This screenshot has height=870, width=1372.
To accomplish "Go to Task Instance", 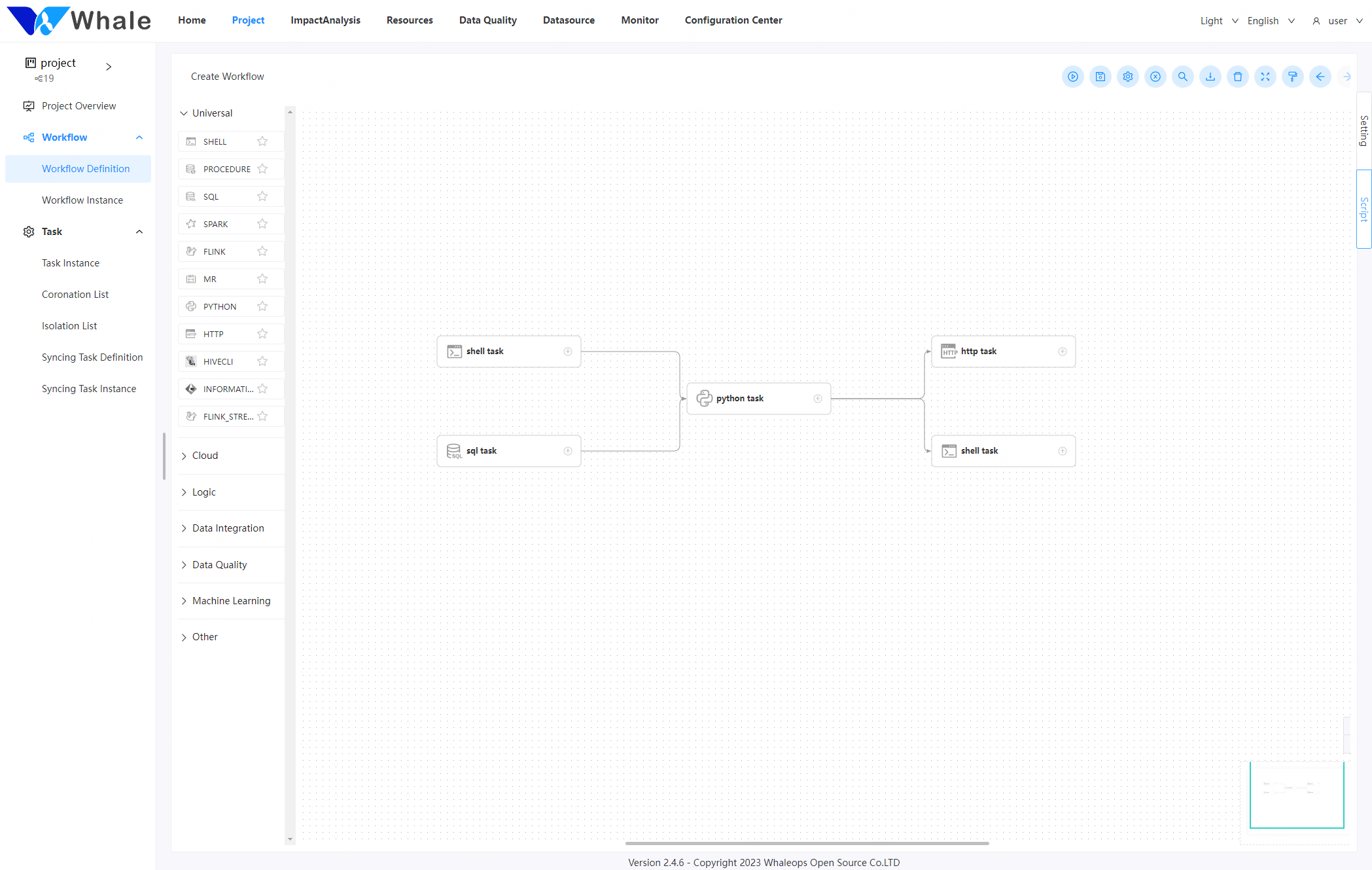I will click(71, 263).
